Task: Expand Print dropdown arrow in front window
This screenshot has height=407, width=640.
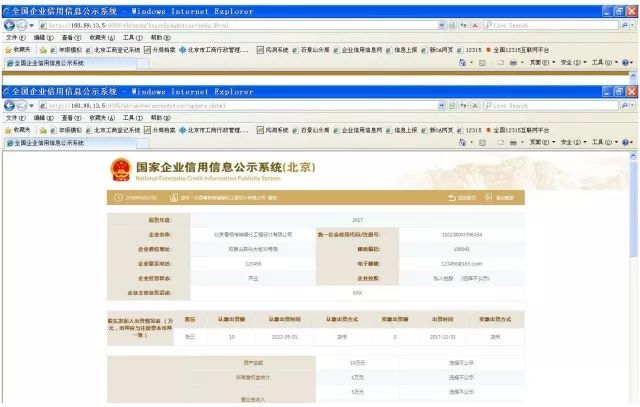Action: 522,143
